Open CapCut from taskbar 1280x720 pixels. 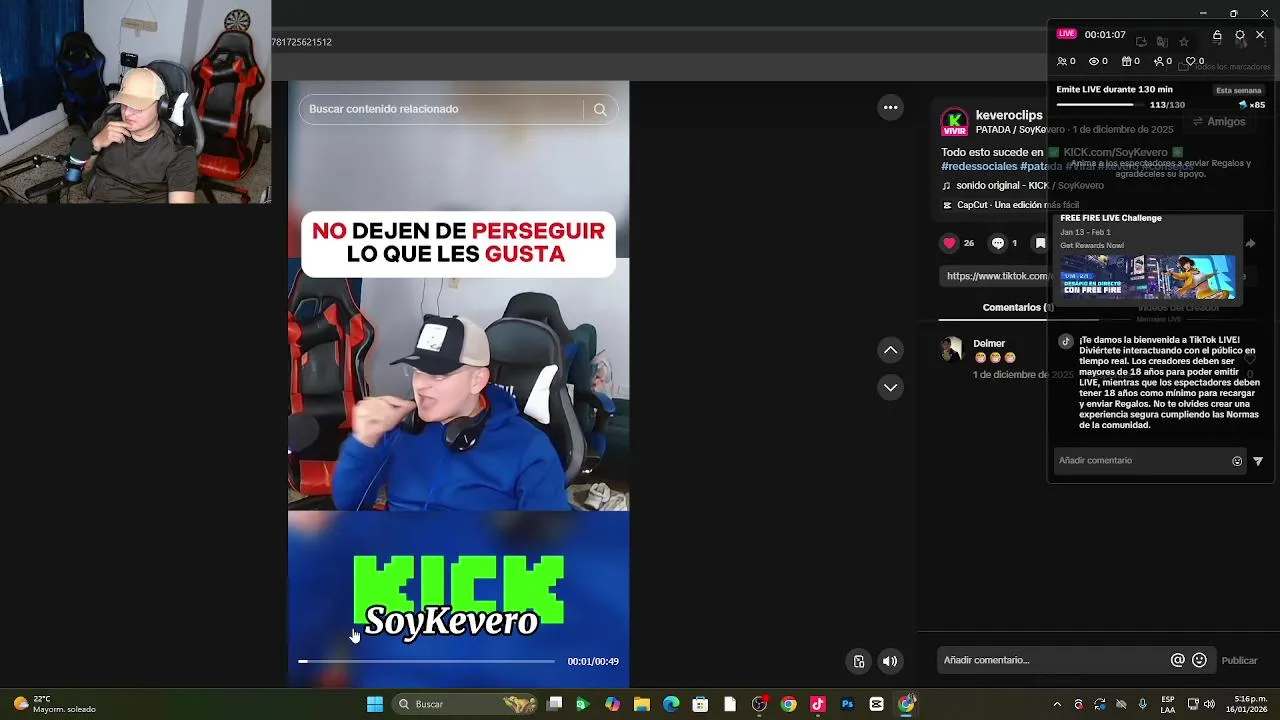877,704
